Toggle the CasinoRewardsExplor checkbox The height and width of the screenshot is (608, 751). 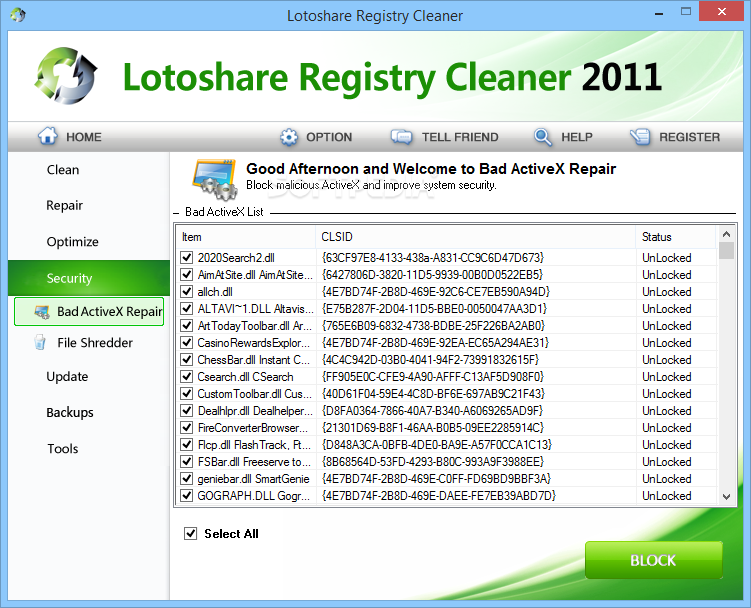(187, 343)
